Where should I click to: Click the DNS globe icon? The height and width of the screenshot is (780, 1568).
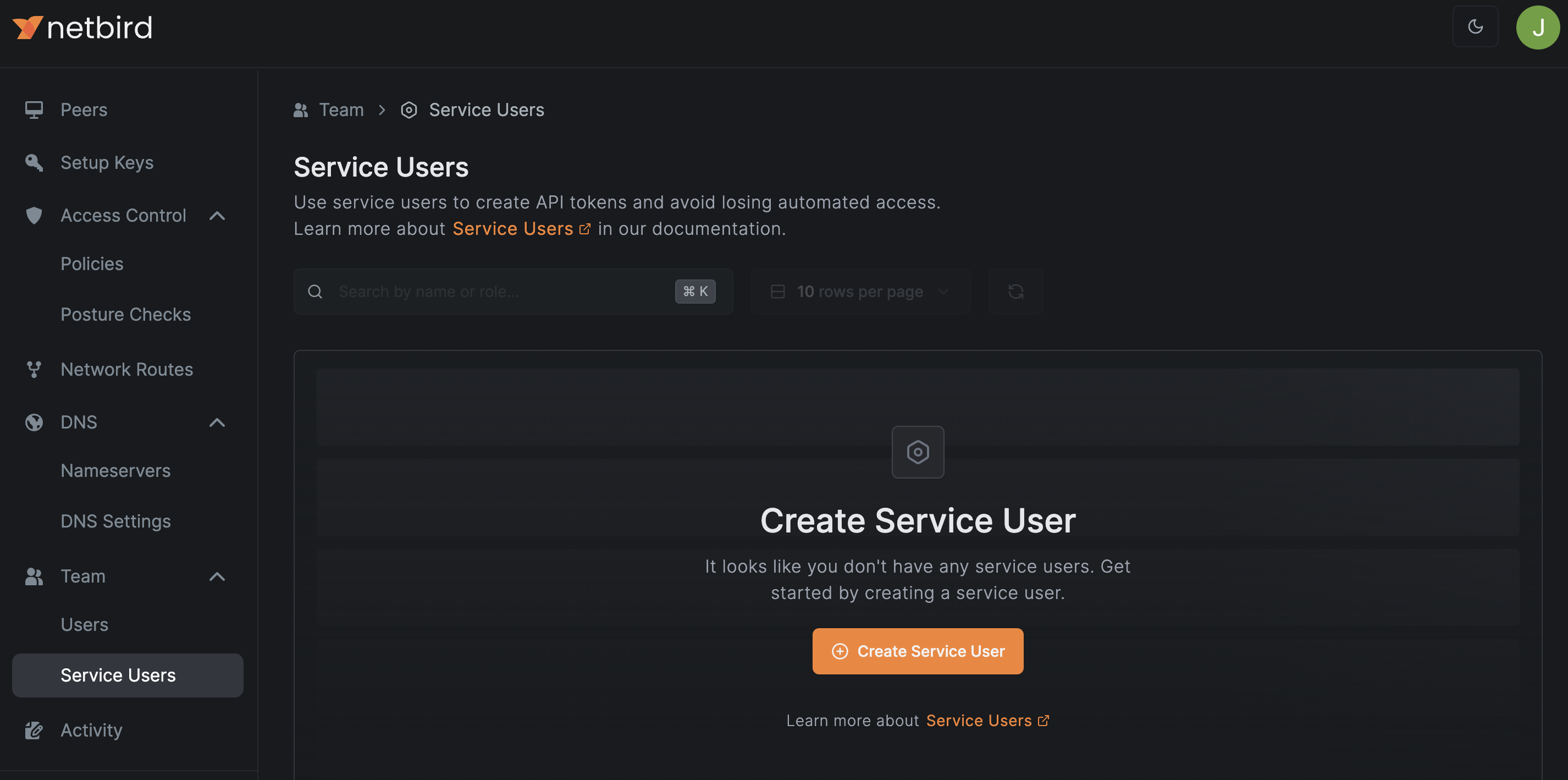(34, 422)
